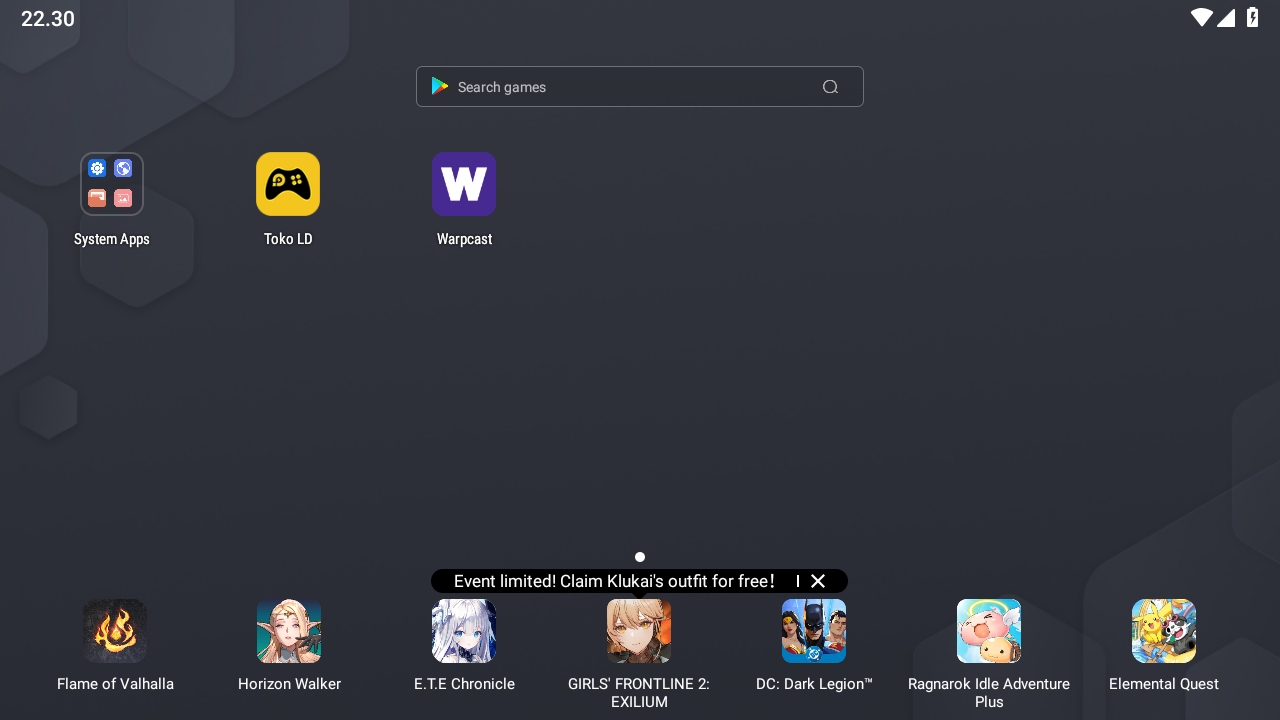Viewport: 1280px width, 720px height.
Task: Click the "Horizon Walker" label
Action: click(x=289, y=684)
